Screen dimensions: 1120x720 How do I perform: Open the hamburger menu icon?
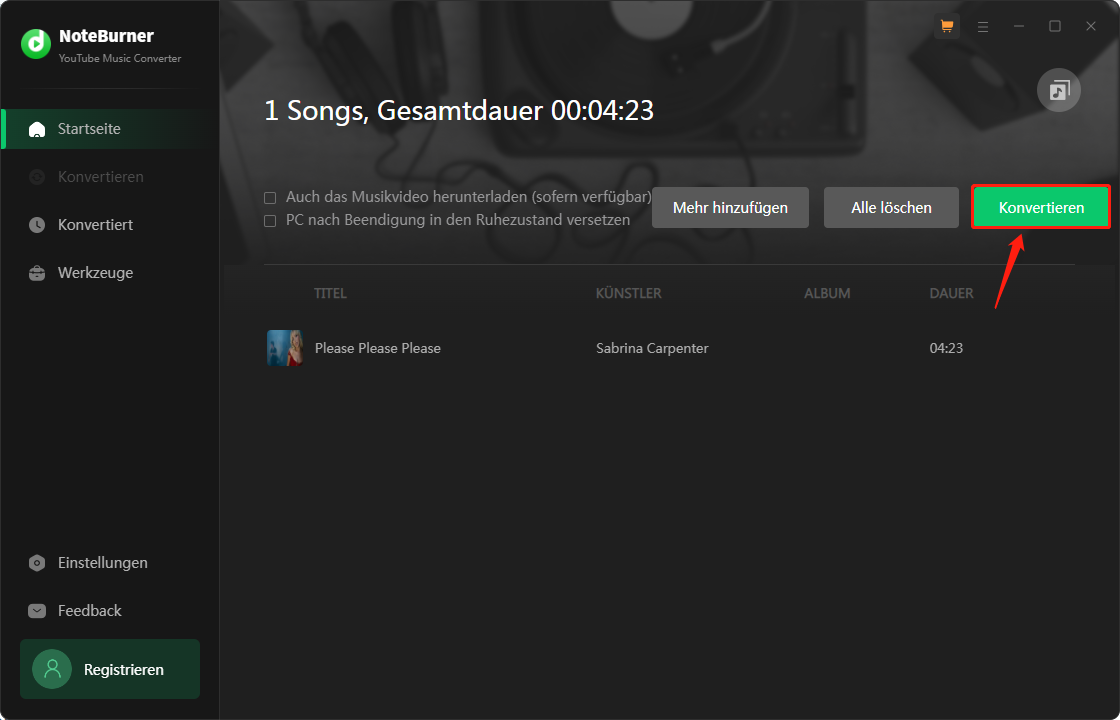point(983,26)
